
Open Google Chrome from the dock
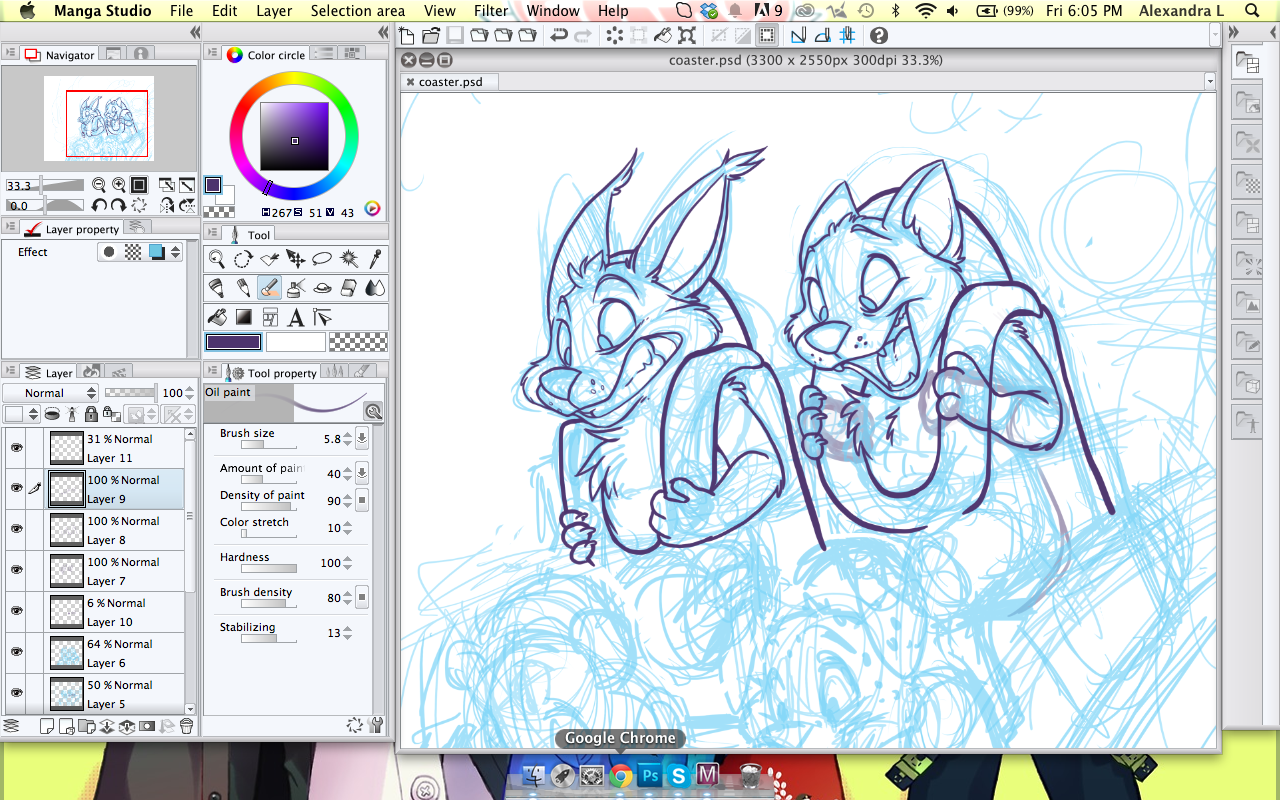click(621, 775)
